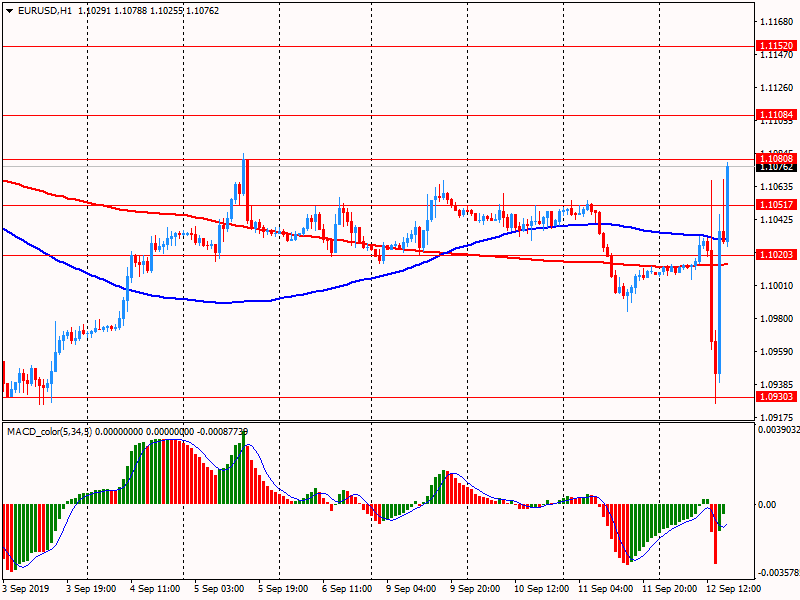
Task: Click the latest blue candle near 1.10762
Action: [x=727, y=203]
